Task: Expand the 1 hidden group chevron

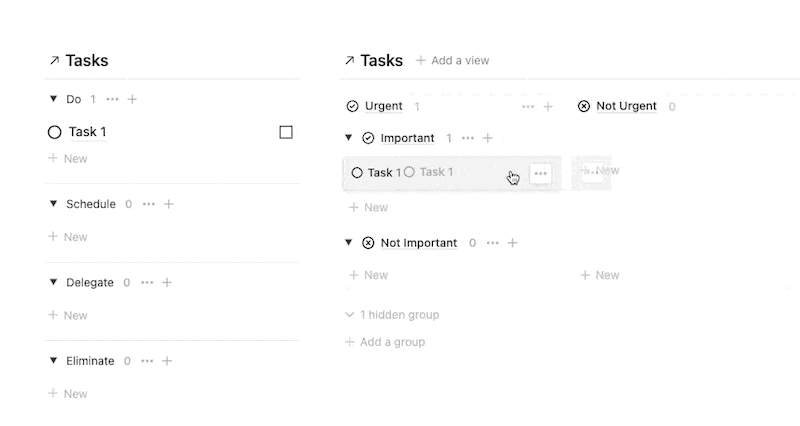Action: click(349, 315)
